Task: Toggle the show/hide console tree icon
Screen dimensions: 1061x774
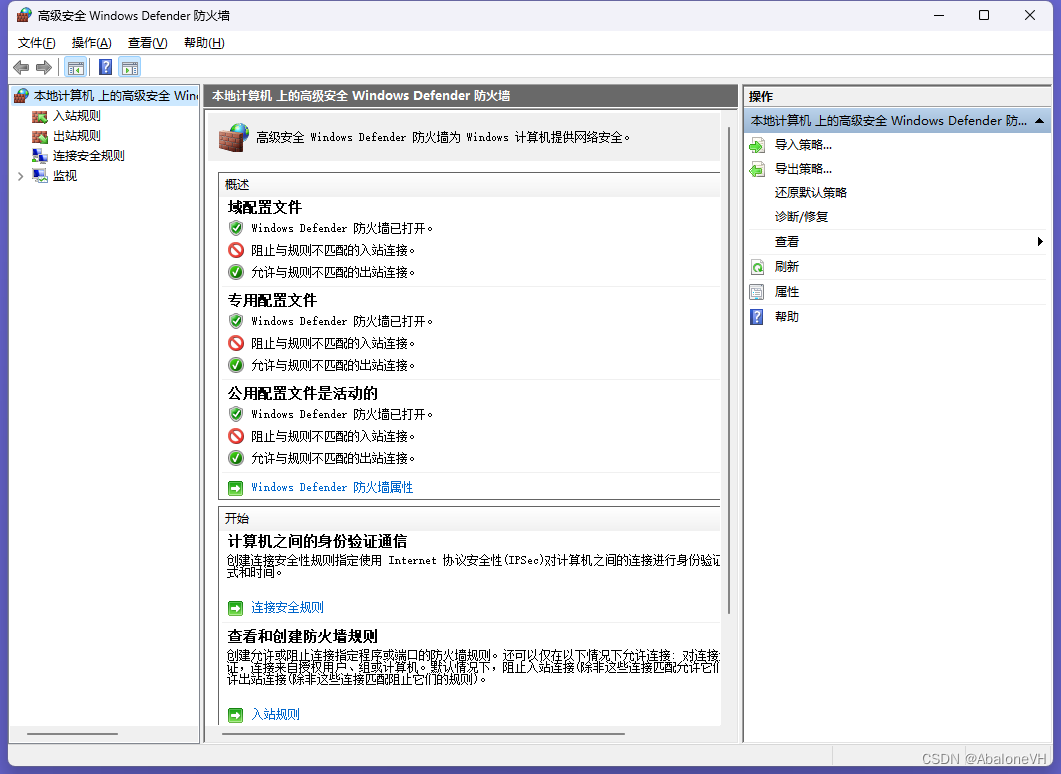Action: click(76, 68)
